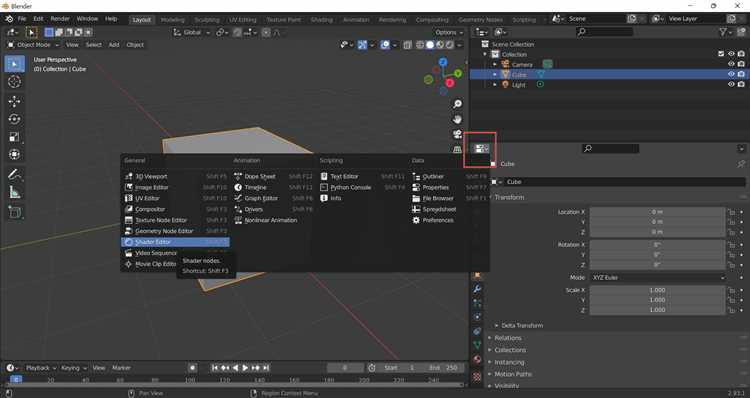This screenshot has height=398, width=750.
Task: Select the Rotate tool
Action: pos(14,119)
